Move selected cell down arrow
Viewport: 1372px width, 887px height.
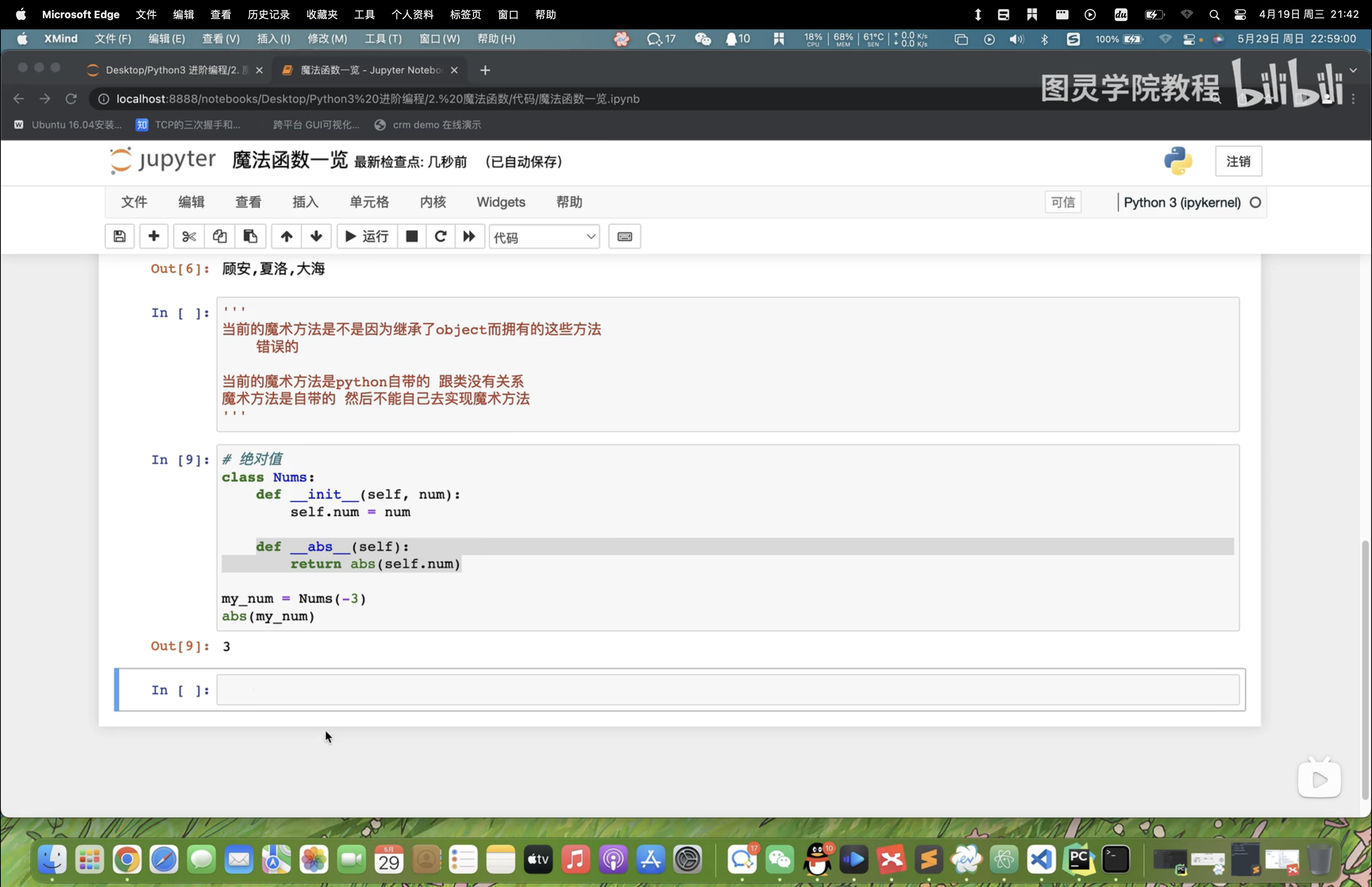[316, 236]
